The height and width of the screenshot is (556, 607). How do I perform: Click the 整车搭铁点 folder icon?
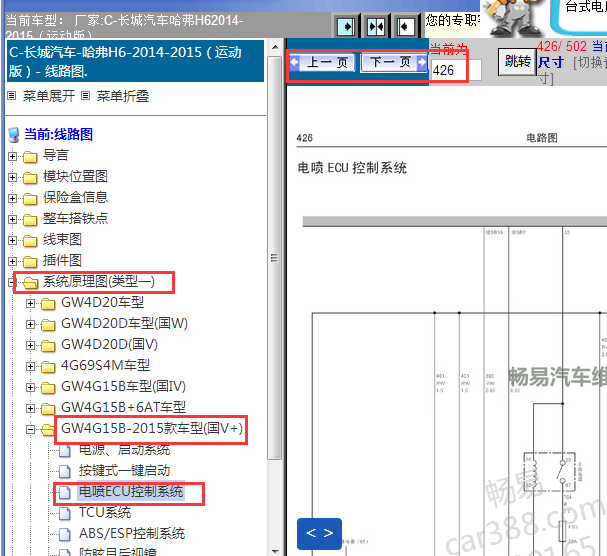30,220
